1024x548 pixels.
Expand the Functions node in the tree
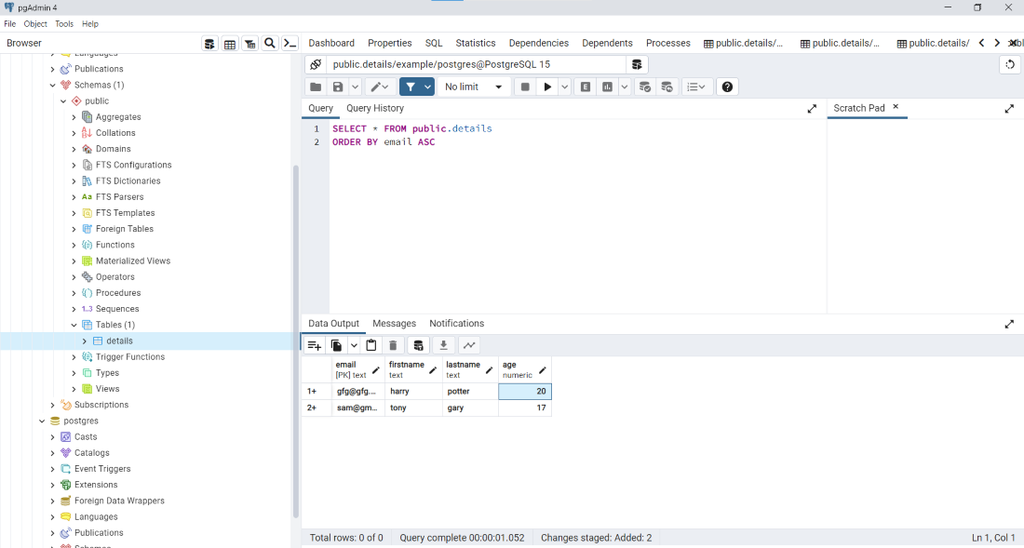point(74,245)
